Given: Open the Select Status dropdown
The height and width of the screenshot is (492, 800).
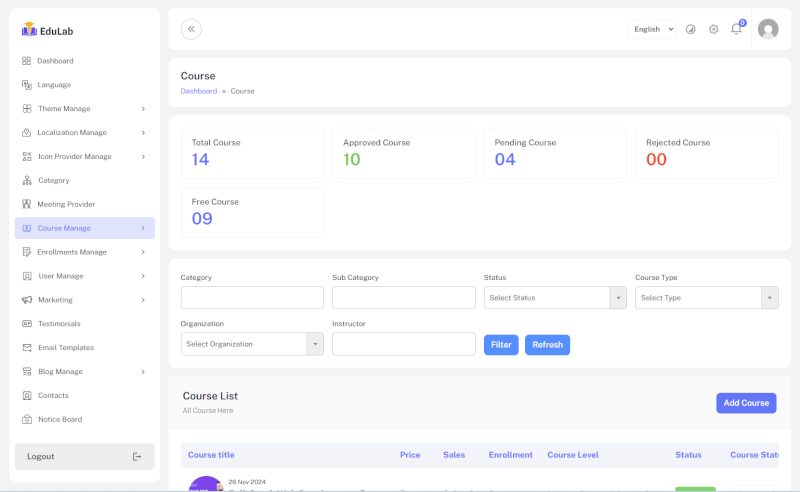Looking at the screenshot, I should pos(555,298).
